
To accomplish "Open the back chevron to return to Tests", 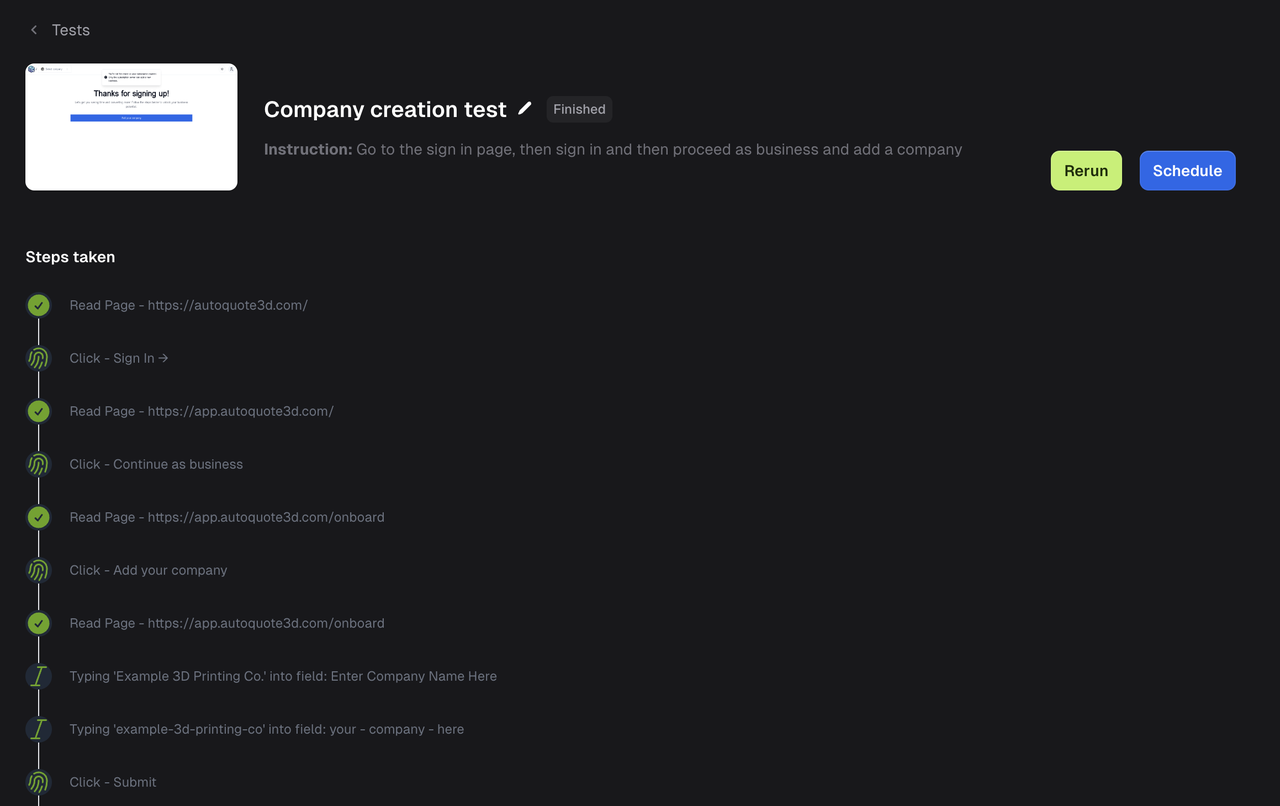I will 33,30.
